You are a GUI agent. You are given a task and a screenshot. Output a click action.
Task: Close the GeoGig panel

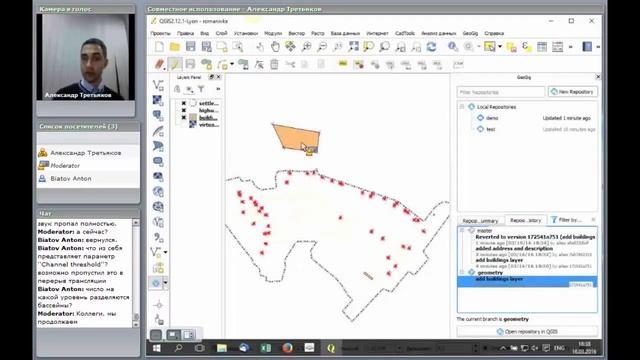coord(598,77)
